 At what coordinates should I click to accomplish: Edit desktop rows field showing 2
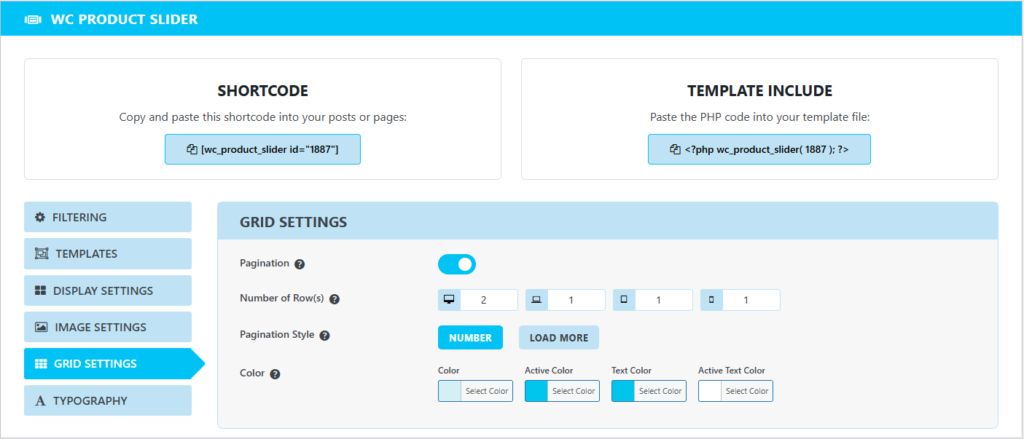click(488, 300)
